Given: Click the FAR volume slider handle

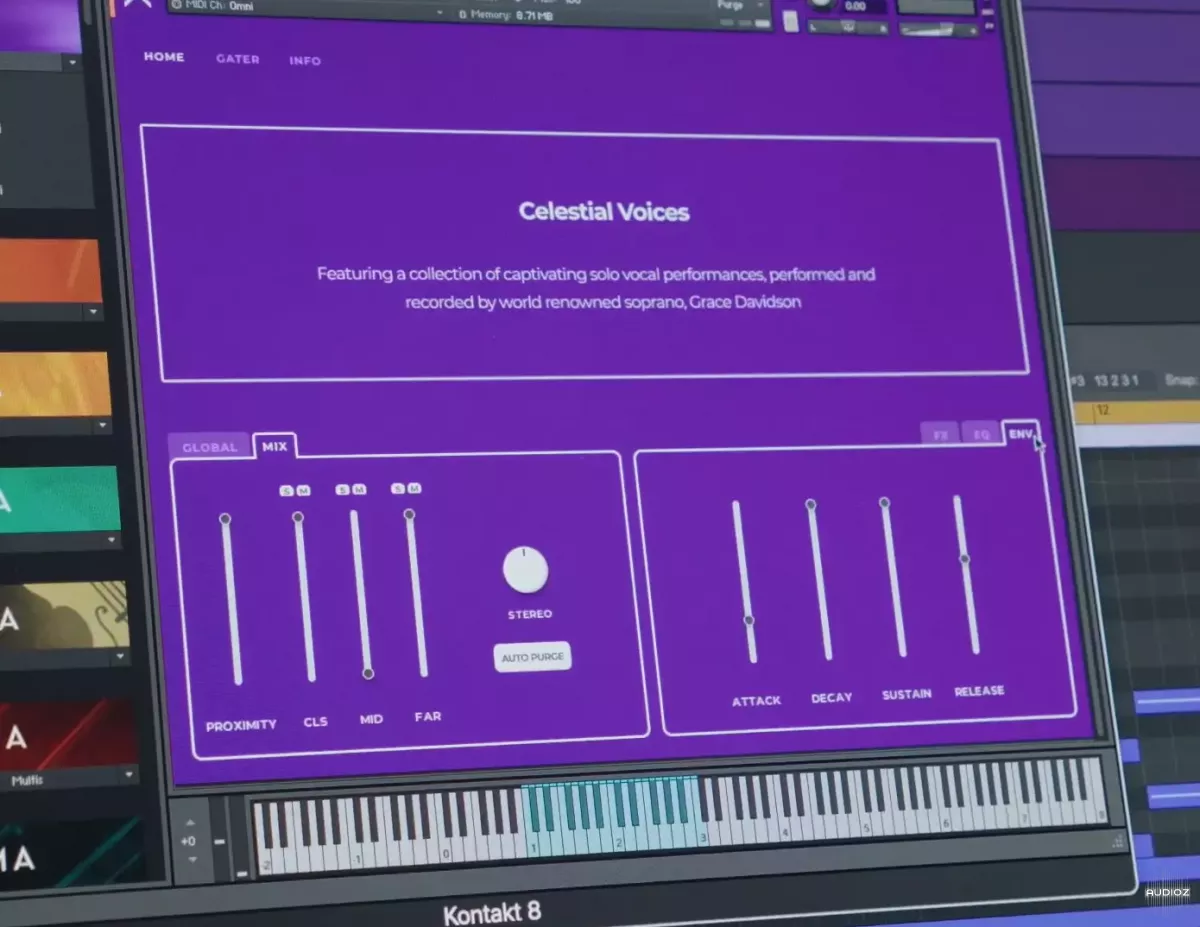Looking at the screenshot, I should point(409,514).
